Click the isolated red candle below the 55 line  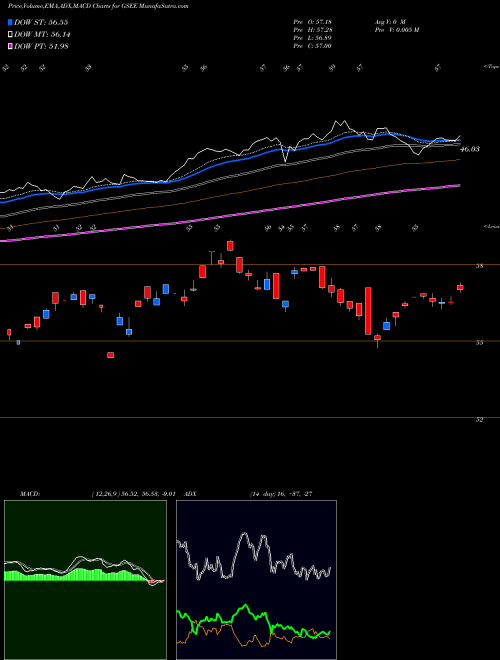click(x=110, y=355)
